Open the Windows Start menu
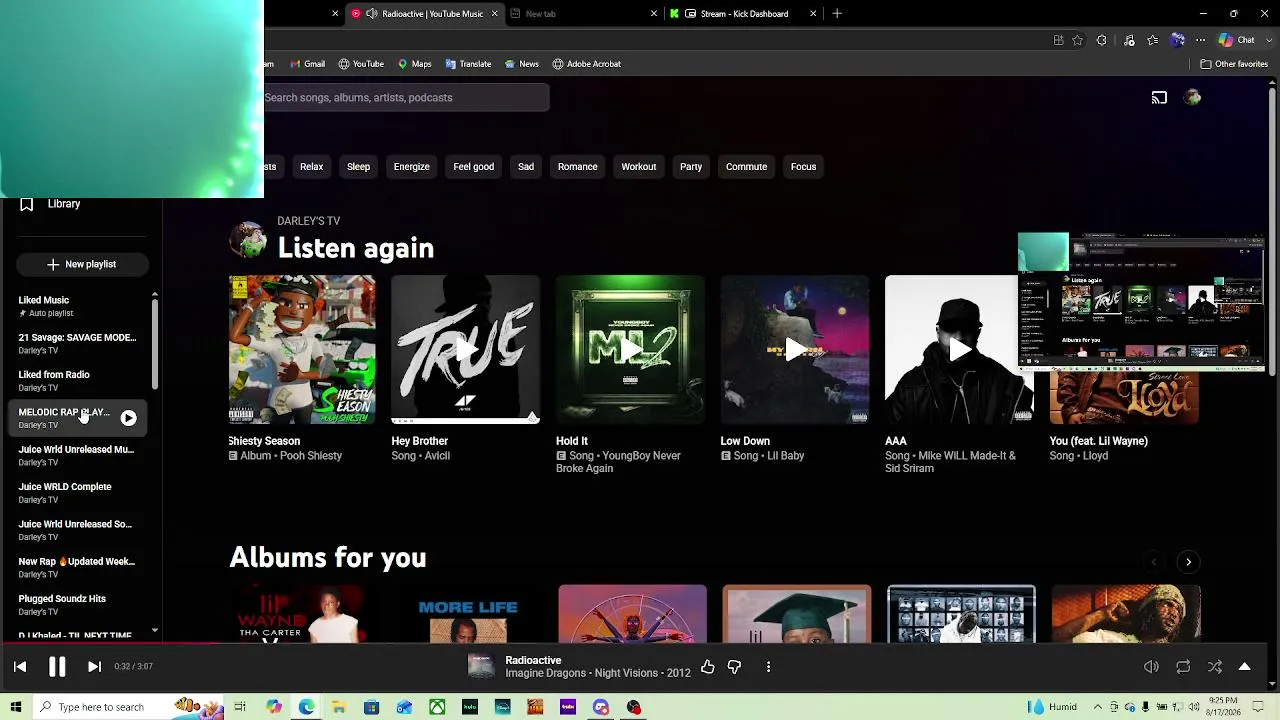Image resolution: width=1280 pixels, height=720 pixels. (15, 707)
